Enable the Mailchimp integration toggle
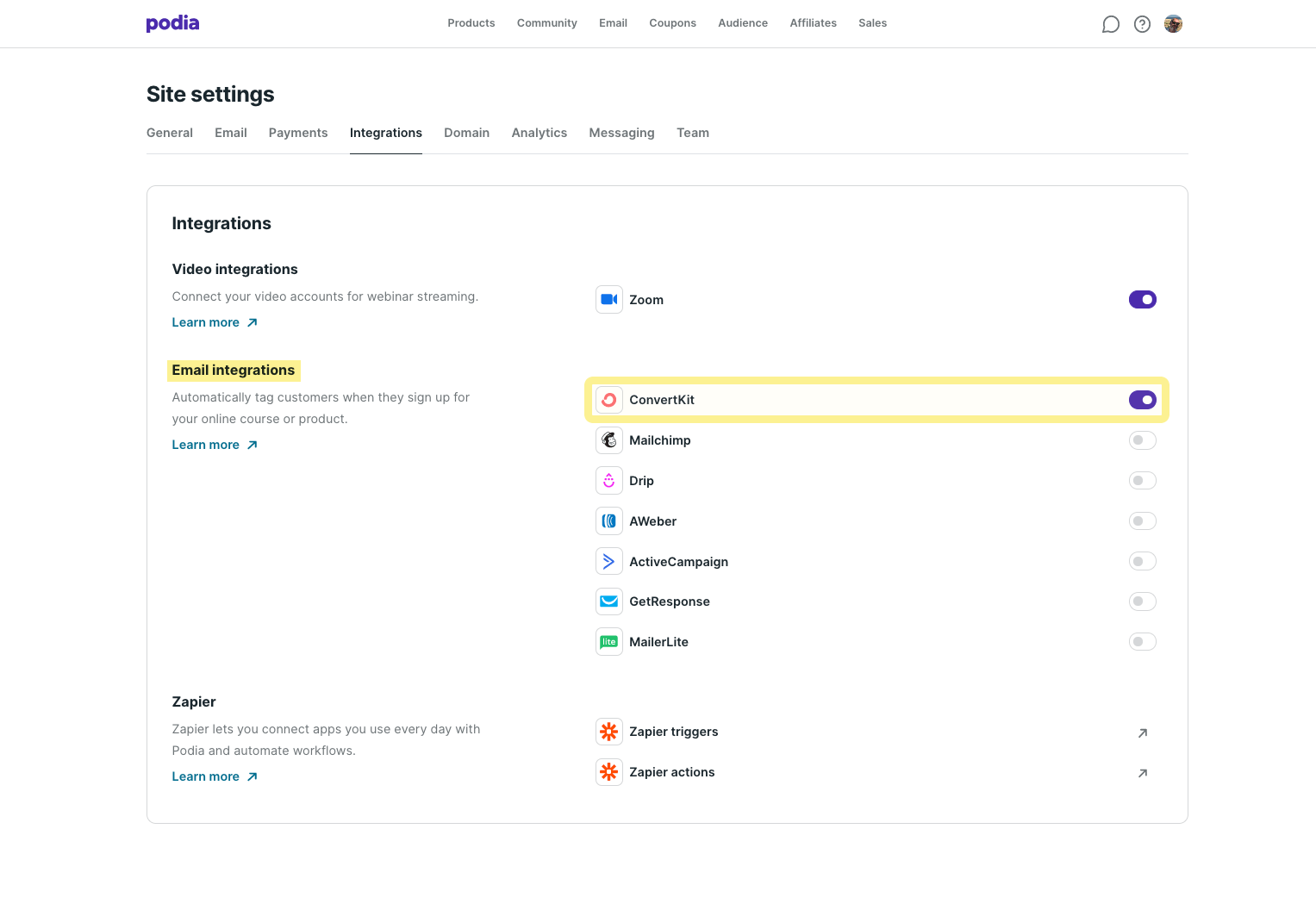 point(1142,439)
